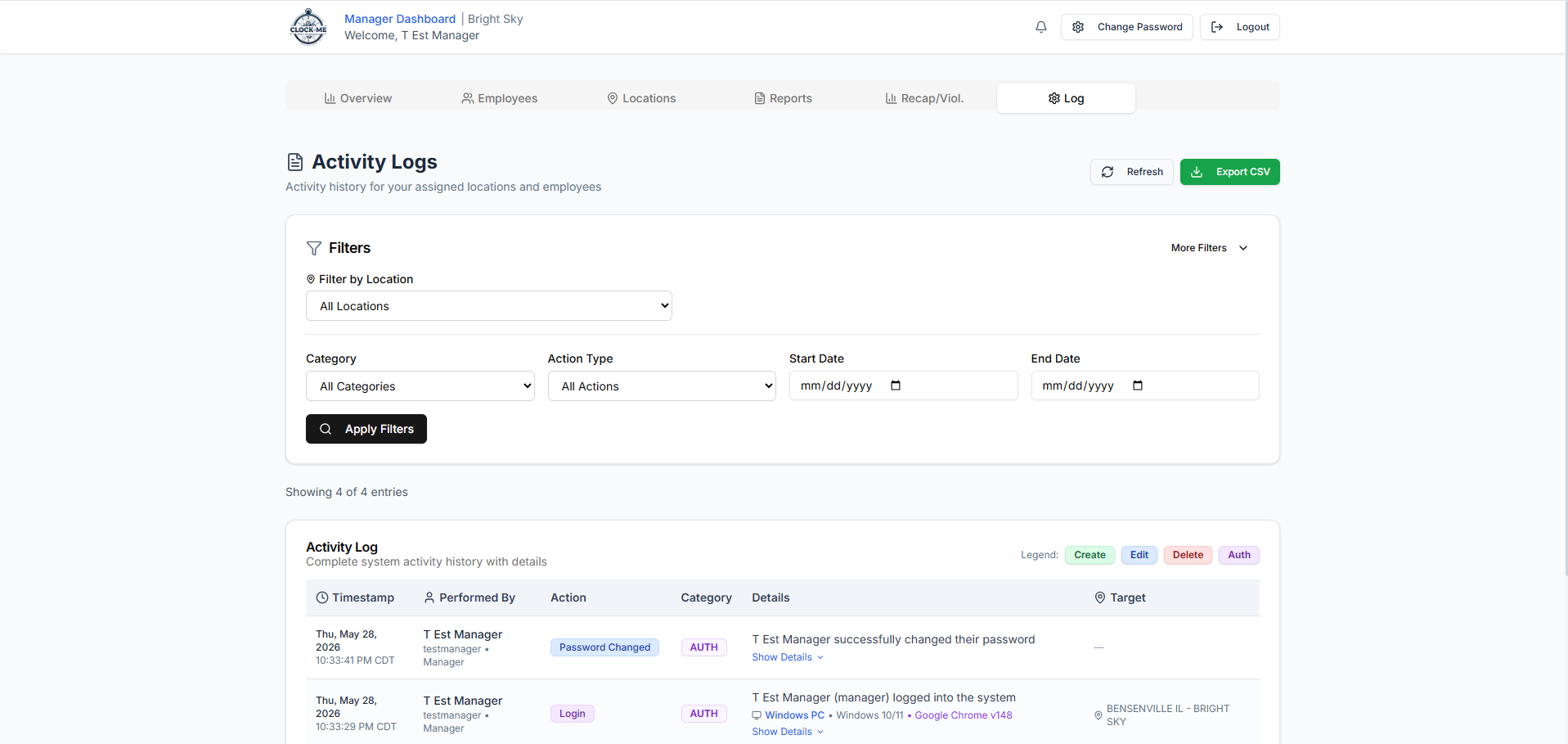Image resolution: width=1568 pixels, height=744 pixels.
Task: Click the red Delete legend badge
Action: (1188, 555)
